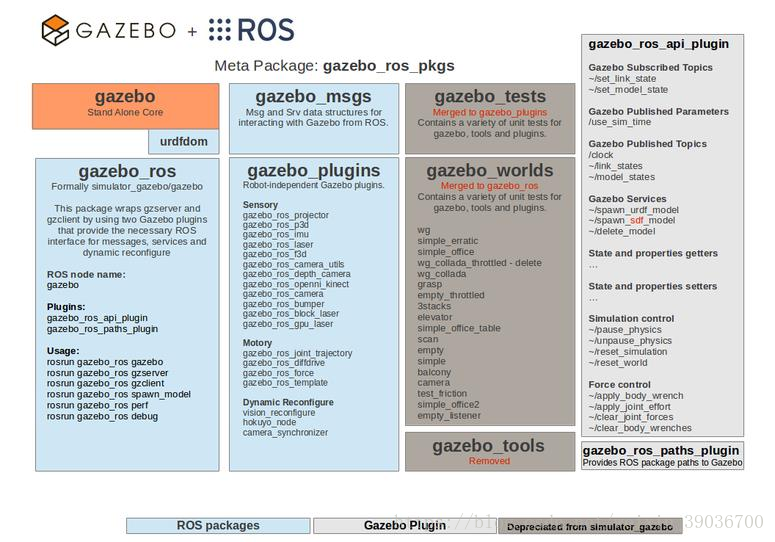
Task: Select 'gazebo_ros_camera_utils' plugin entry
Action: click(293, 264)
